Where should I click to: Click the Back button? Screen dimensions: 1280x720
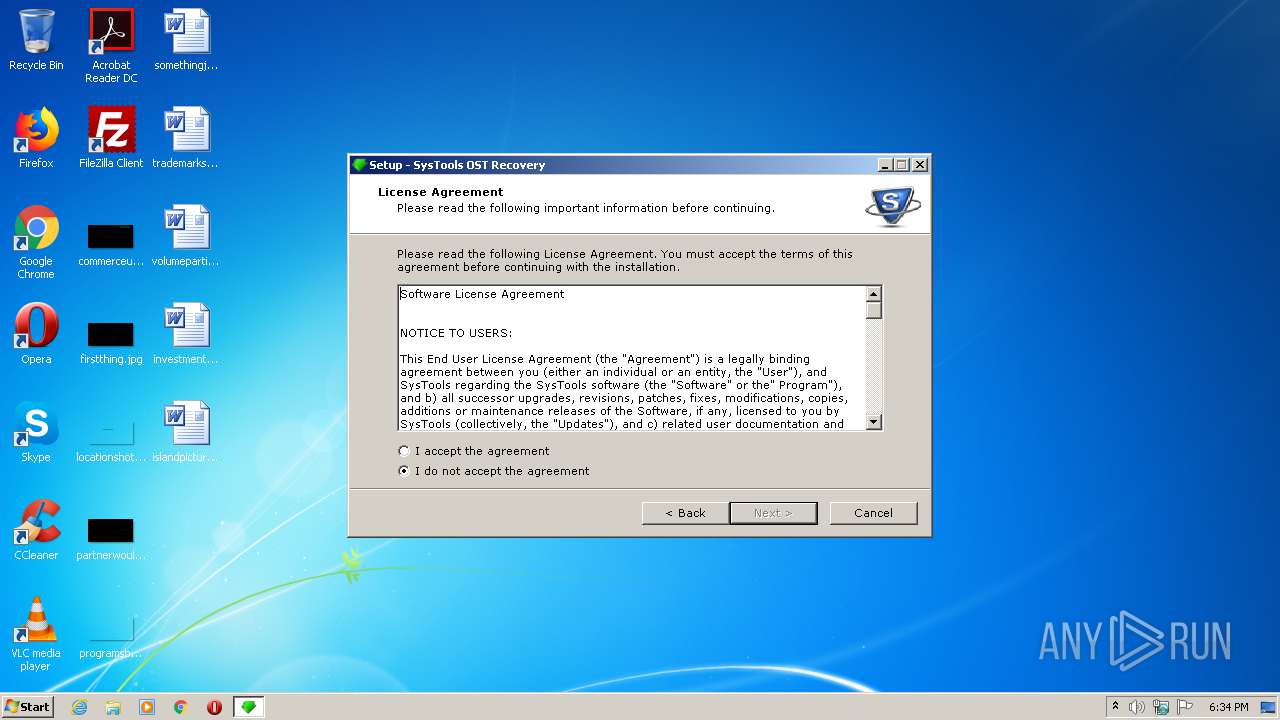click(x=686, y=513)
